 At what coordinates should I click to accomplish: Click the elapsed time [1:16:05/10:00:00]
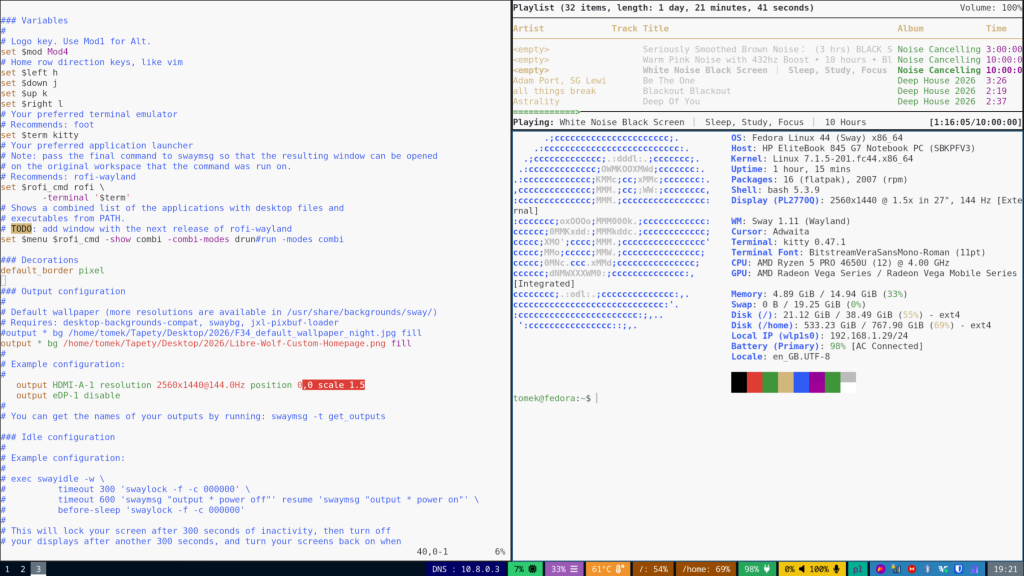pos(975,122)
